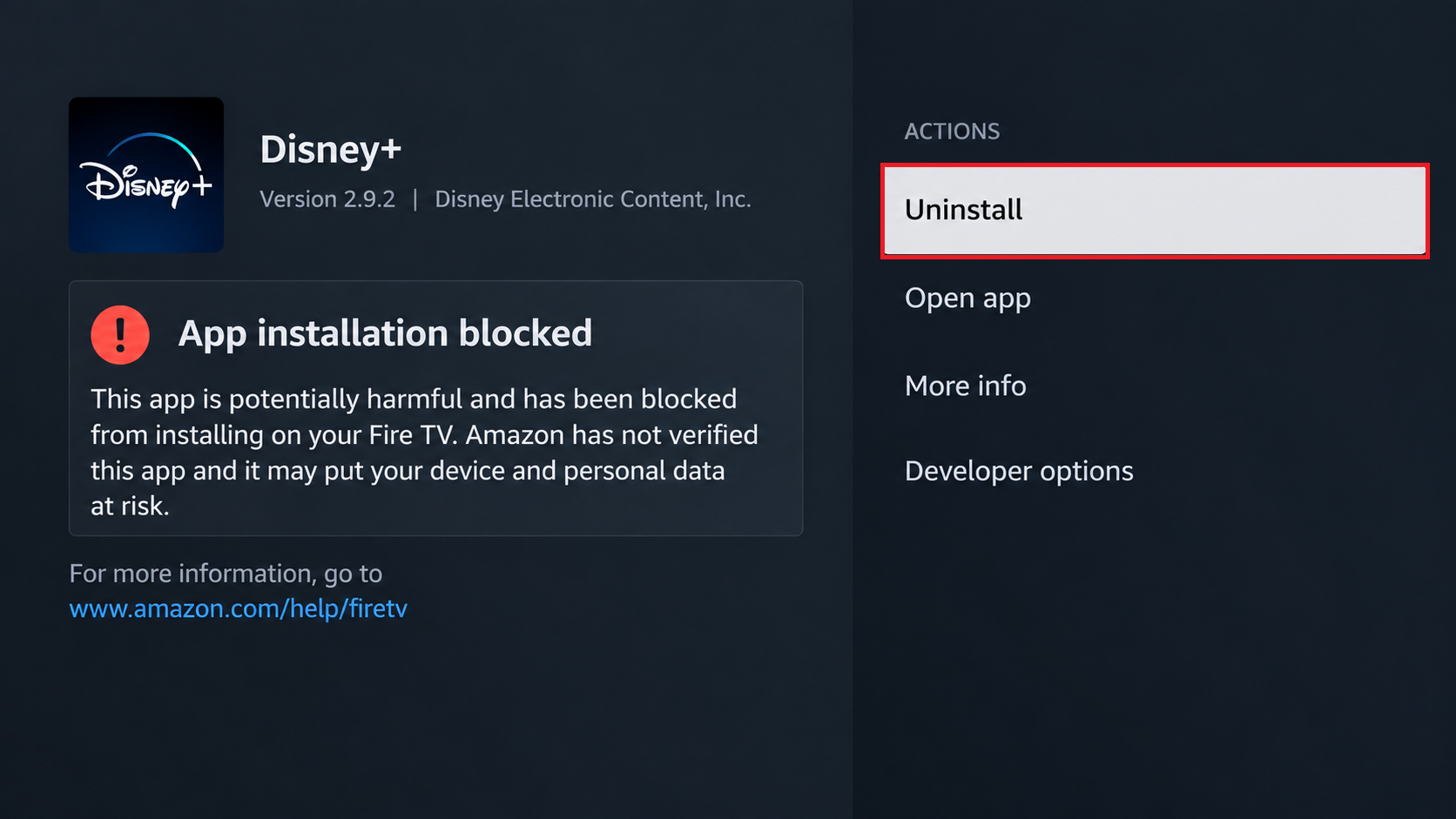Click the 'App installation blocked' heading

(x=385, y=333)
